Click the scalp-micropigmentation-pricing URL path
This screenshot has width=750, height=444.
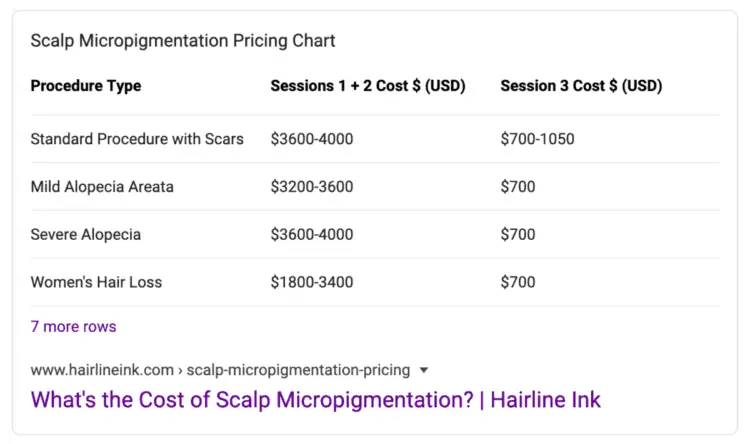point(298,370)
